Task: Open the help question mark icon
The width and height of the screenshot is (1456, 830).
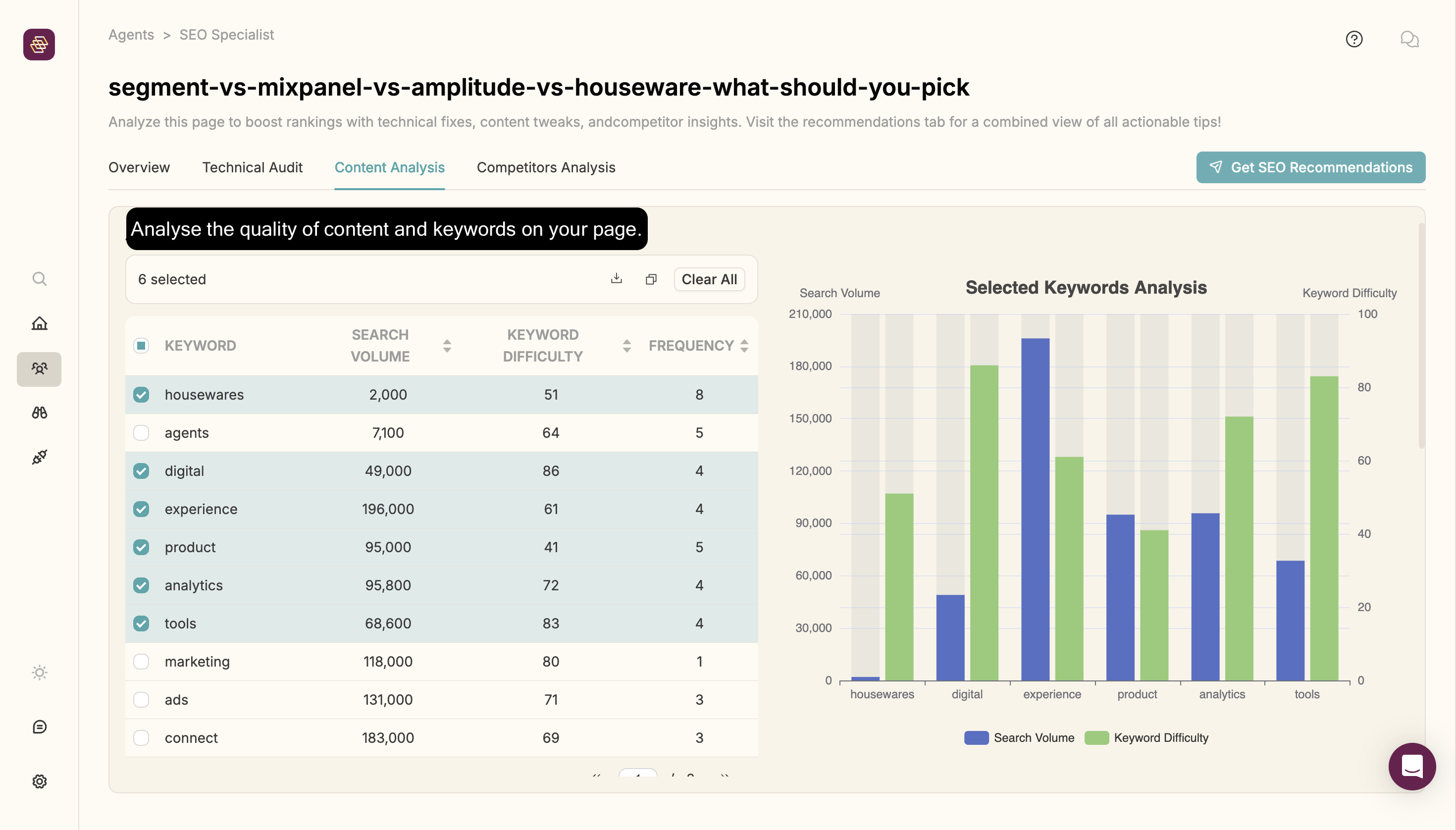Action: pyautogui.click(x=1354, y=39)
